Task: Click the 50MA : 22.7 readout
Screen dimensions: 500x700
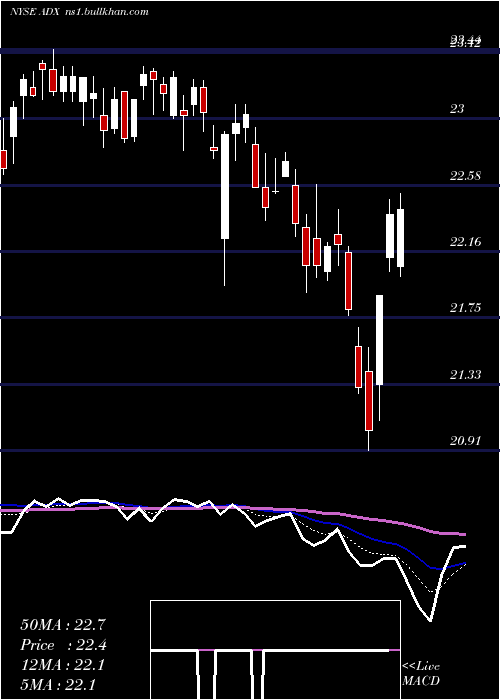Action: (63, 625)
